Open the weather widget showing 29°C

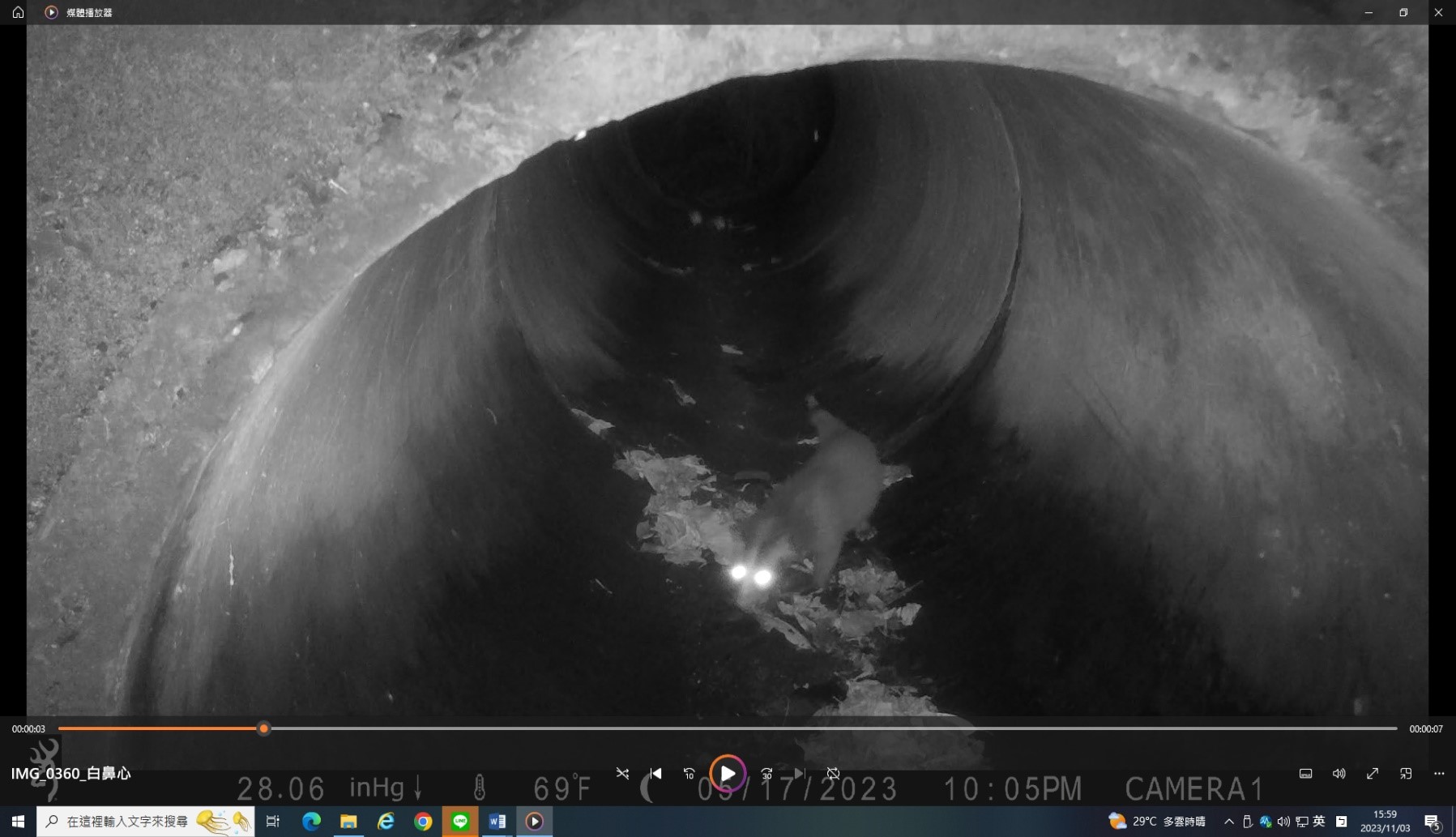(x=1157, y=822)
